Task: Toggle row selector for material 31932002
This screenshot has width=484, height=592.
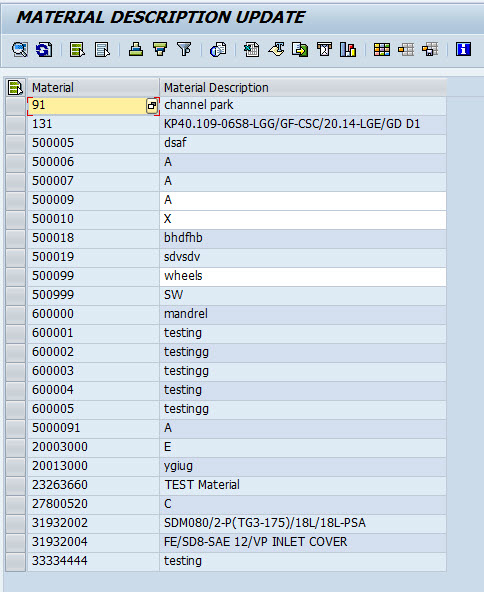Action: pyautogui.click(x=15, y=524)
